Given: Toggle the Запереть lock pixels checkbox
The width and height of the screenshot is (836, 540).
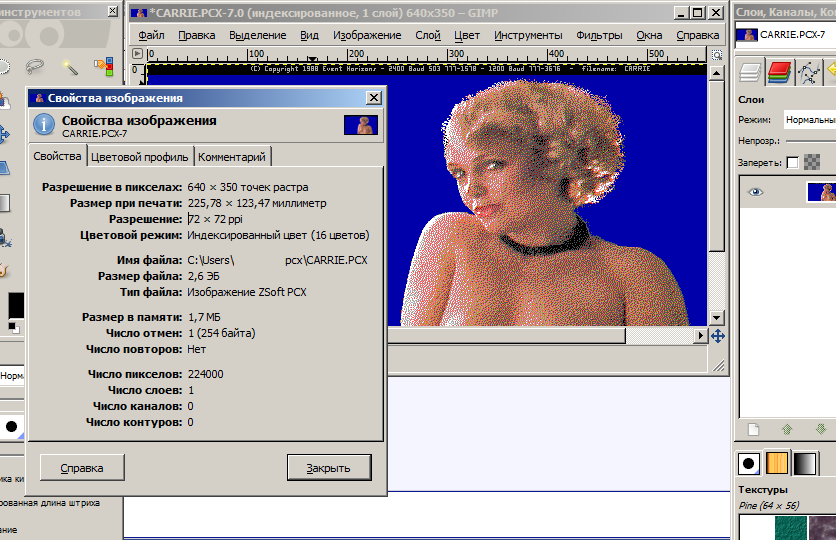Looking at the screenshot, I should (793, 163).
